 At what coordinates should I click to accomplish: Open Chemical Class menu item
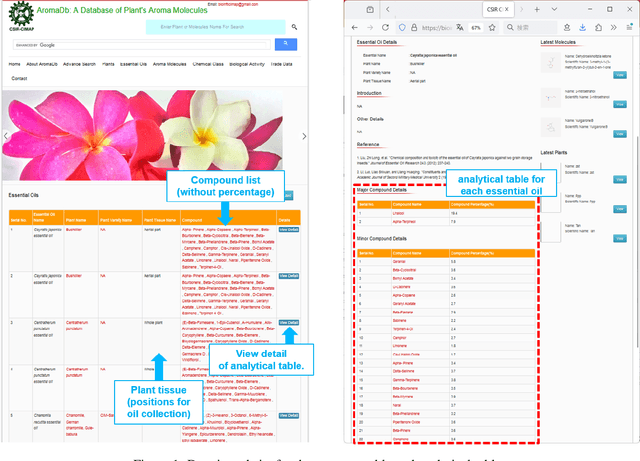pyautogui.click(x=208, y=64)
